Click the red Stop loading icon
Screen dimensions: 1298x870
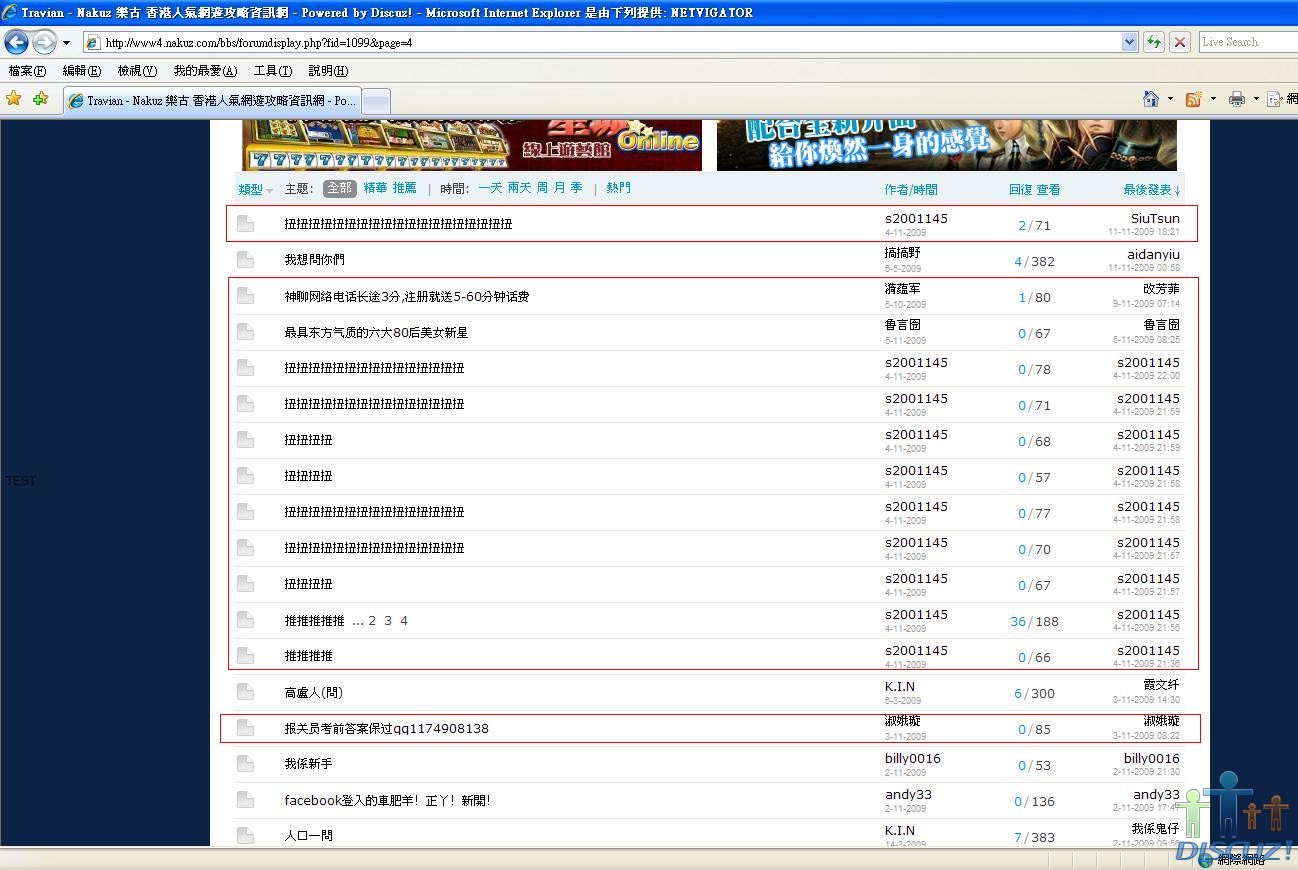1180,42
